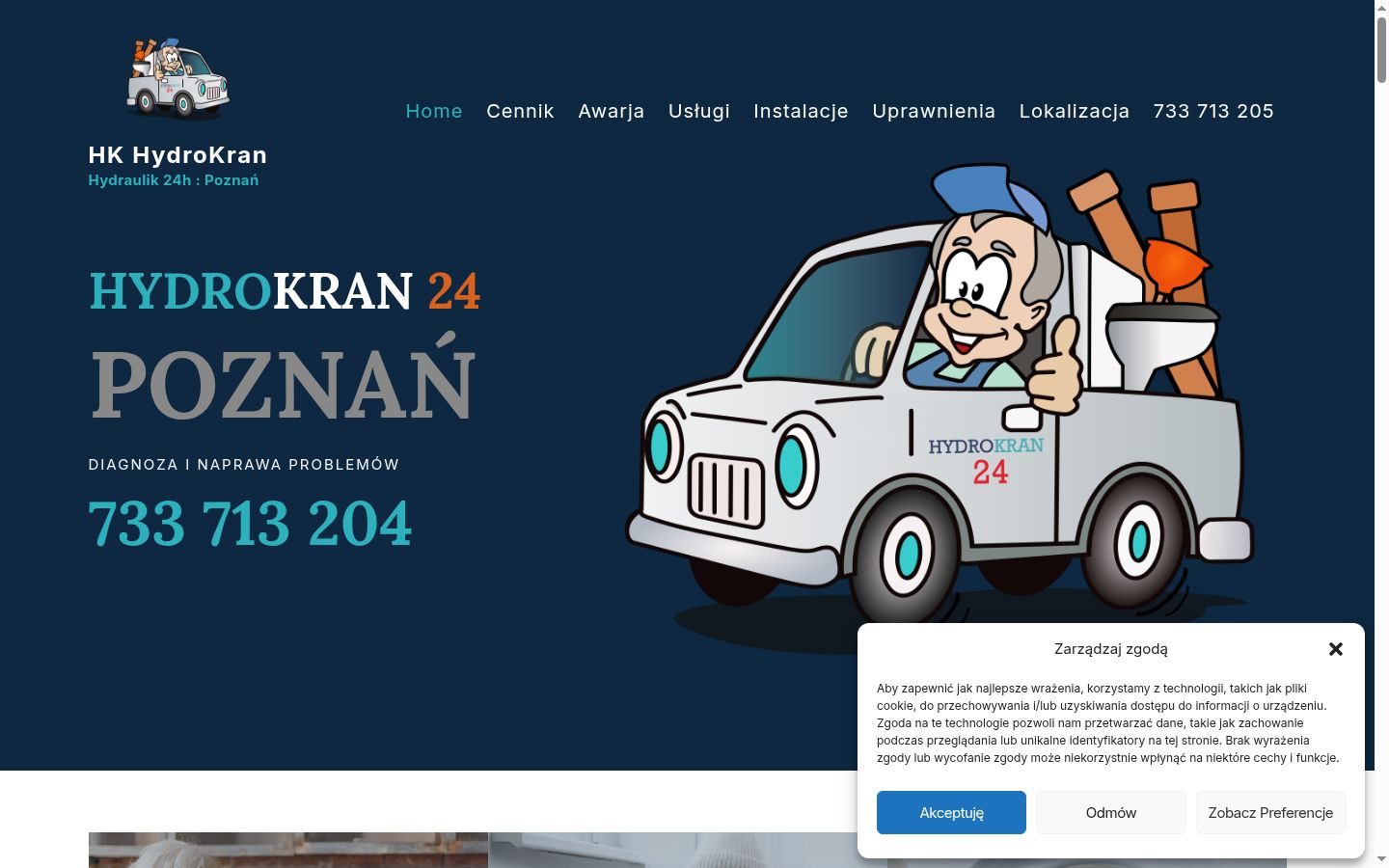Click the HK HydroKran site title
Image resolution: width=1389 pixels, height=868 pixels.
point(177,155)
